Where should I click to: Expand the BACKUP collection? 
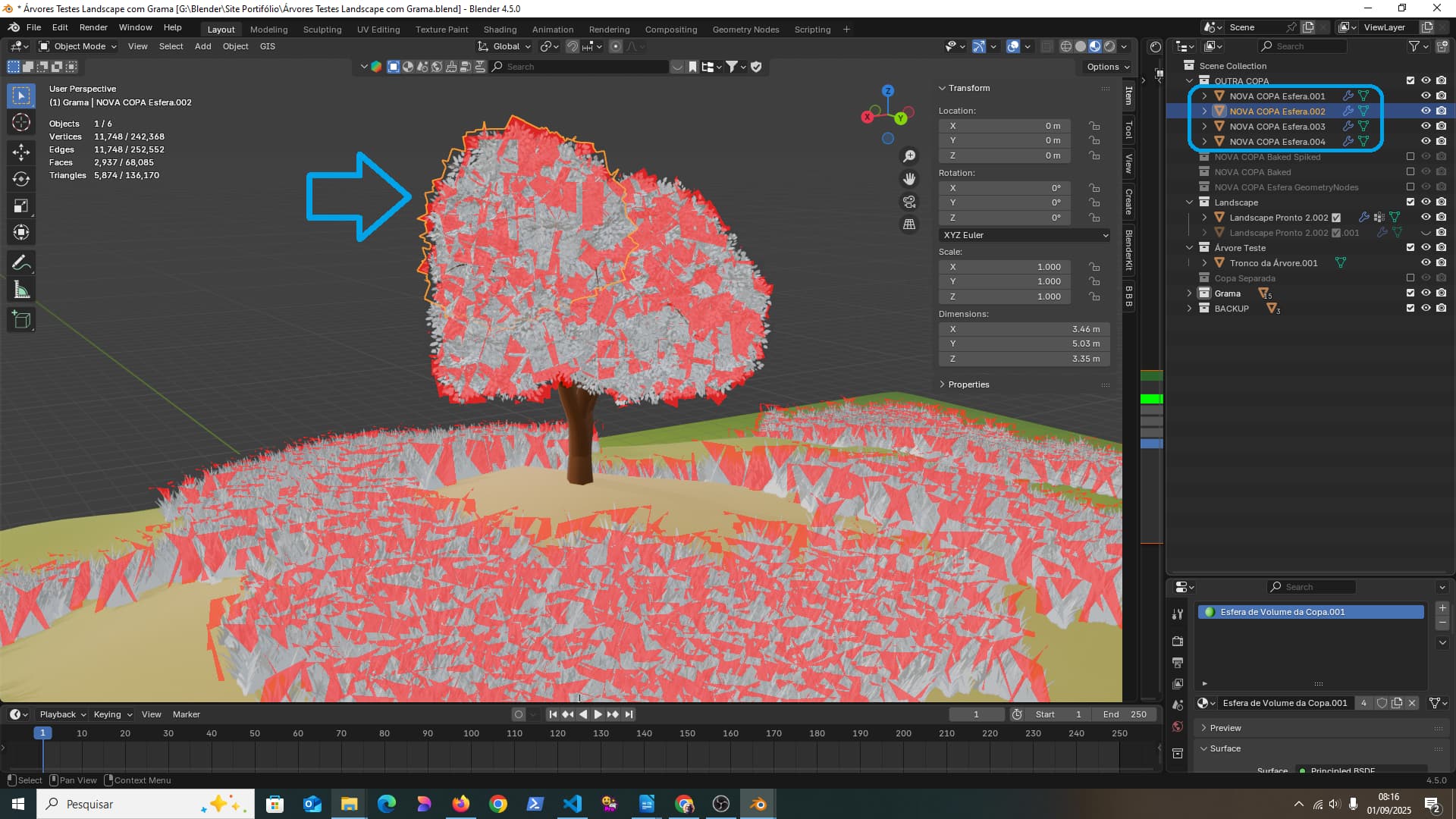[x=1189, y=309]
